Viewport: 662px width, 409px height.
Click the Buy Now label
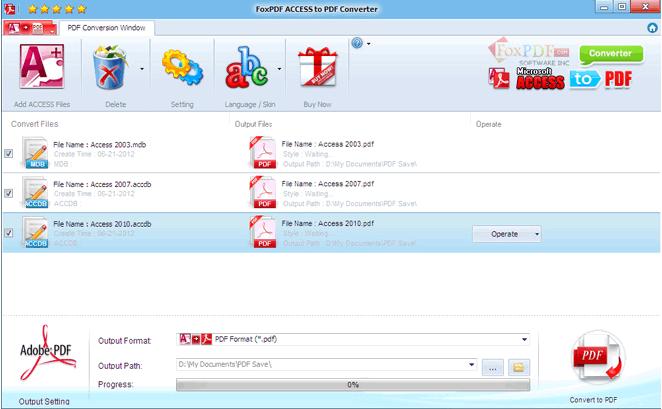317,104
